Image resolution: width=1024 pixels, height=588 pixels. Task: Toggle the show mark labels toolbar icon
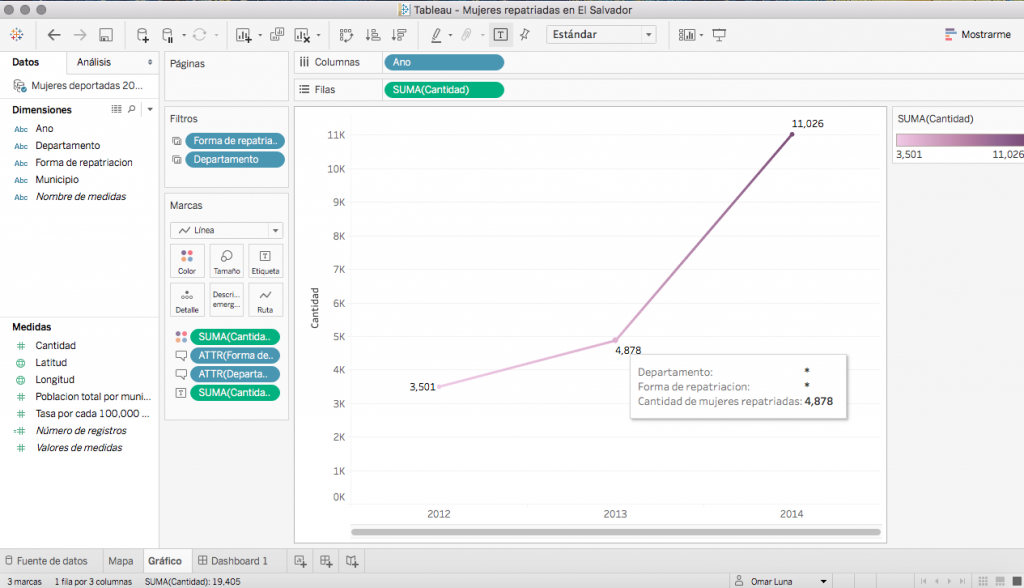click(501, 34)
